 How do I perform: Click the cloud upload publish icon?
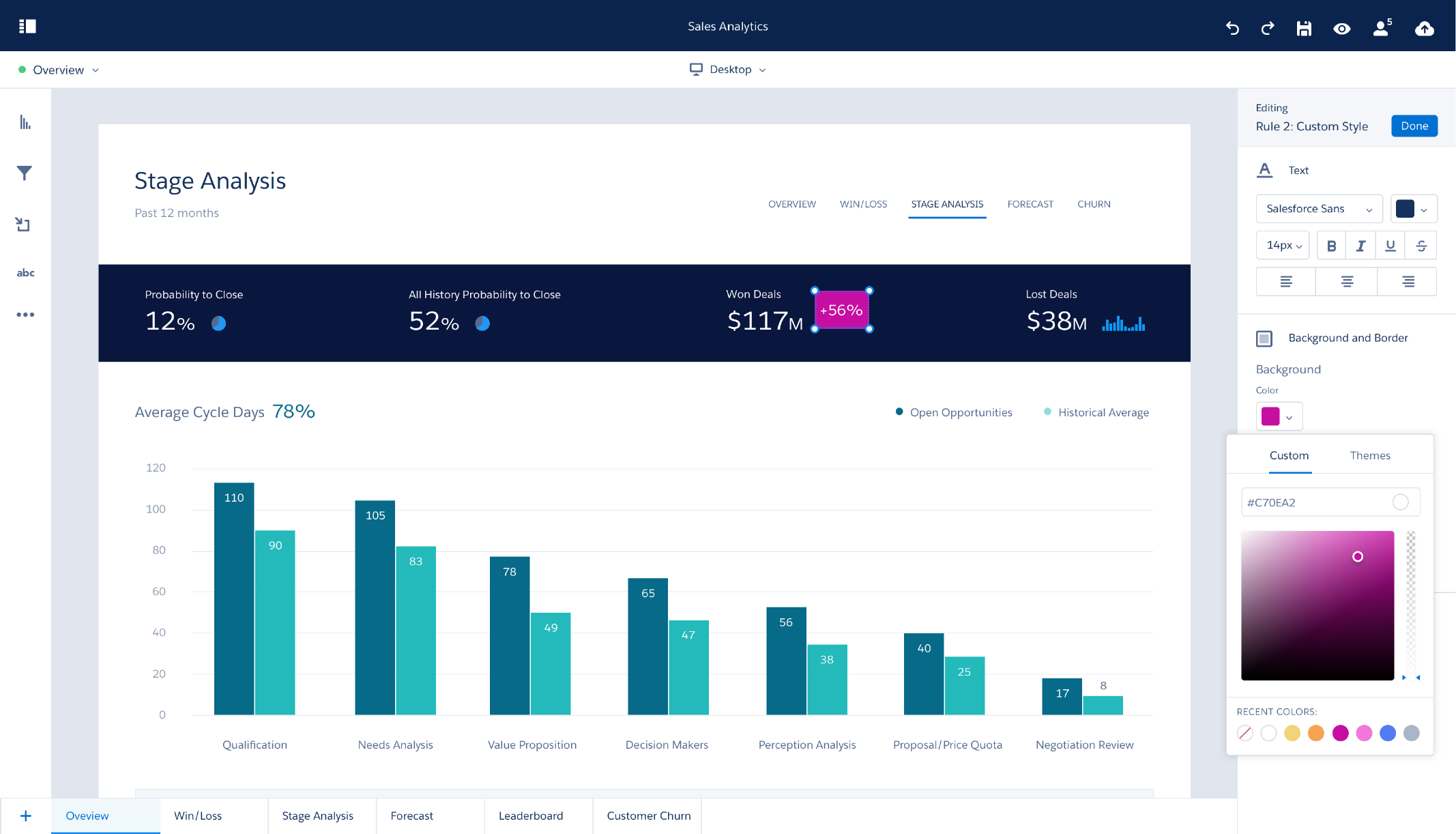pos(1424,28)
